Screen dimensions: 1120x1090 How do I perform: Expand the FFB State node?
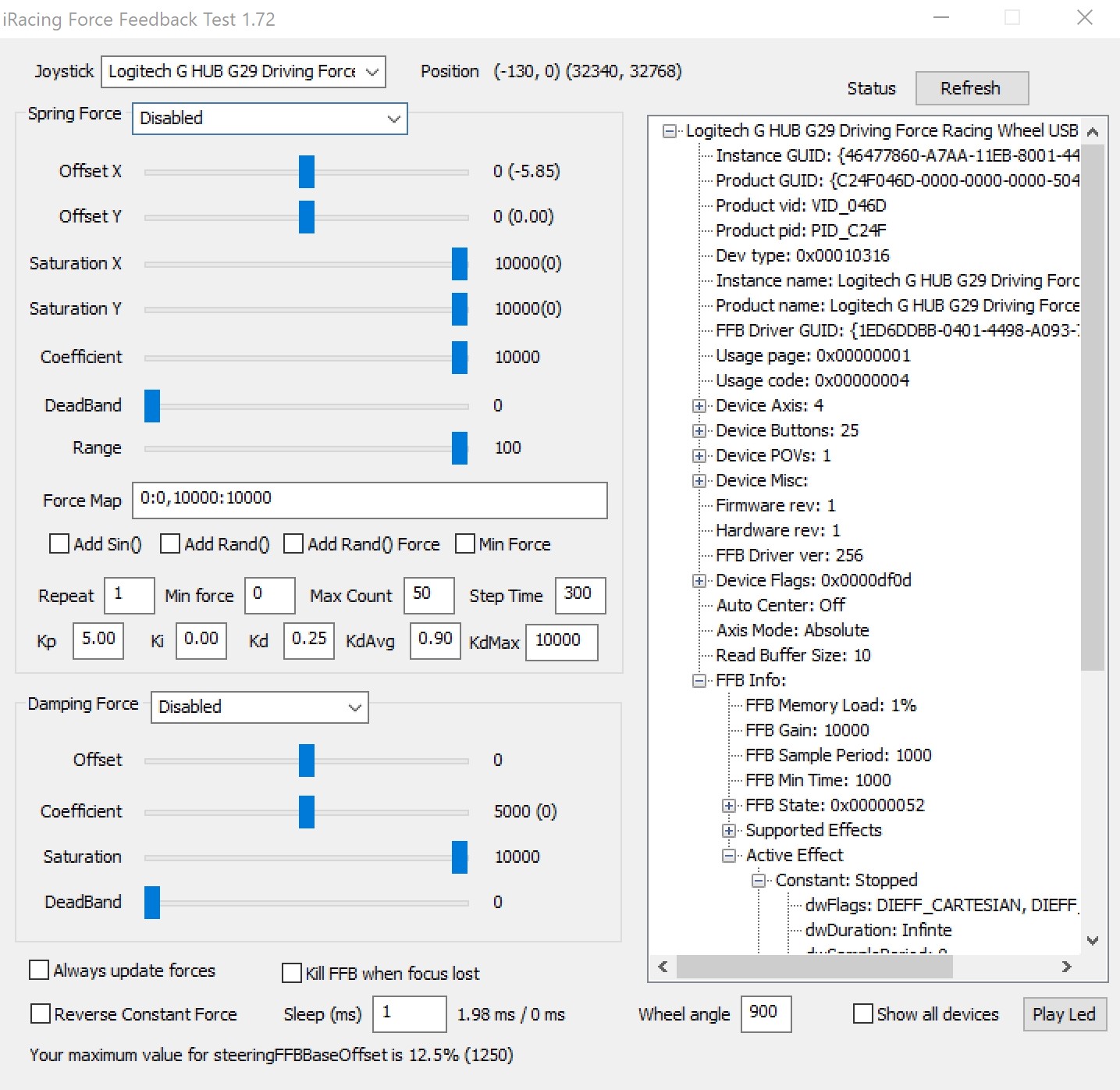point(729,806)
